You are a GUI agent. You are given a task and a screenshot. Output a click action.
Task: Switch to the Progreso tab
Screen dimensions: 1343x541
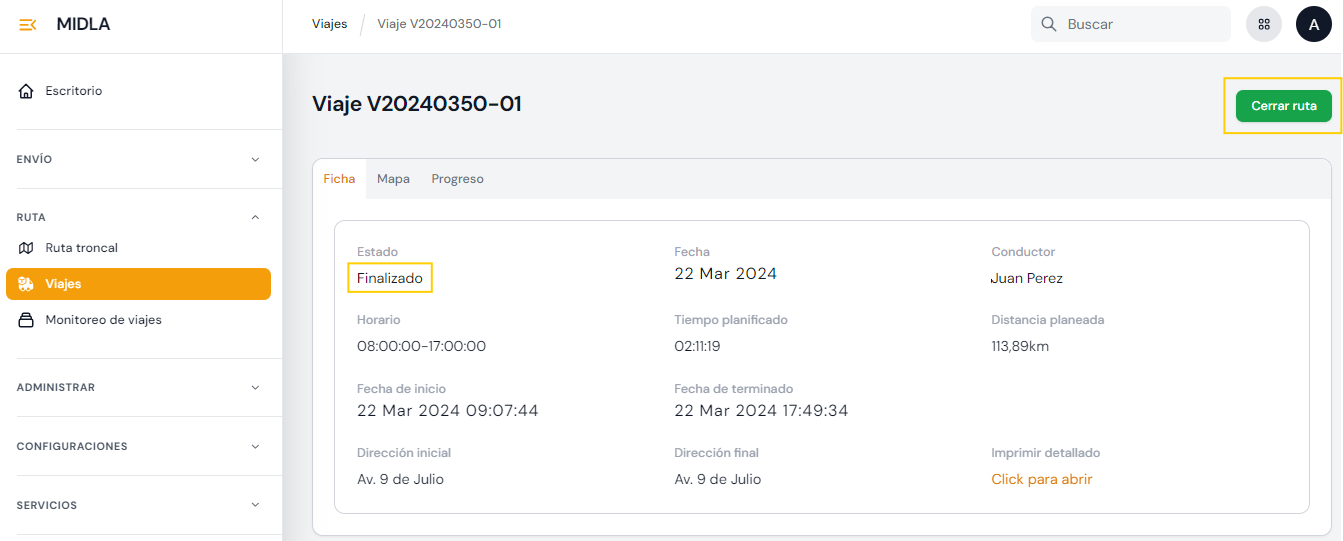(457, 179)
